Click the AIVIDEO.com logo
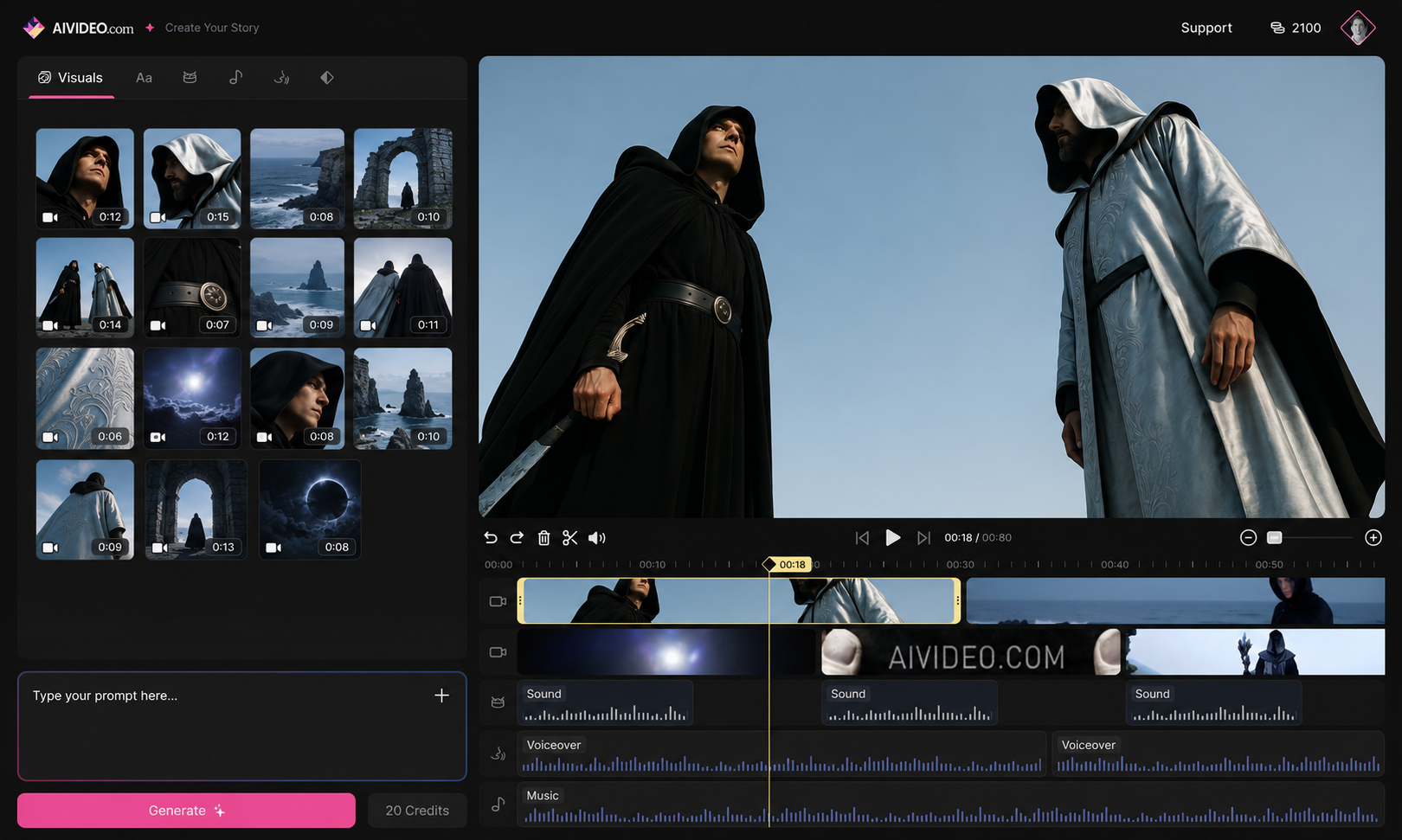The image size is (1402, 840). point(78,28)
